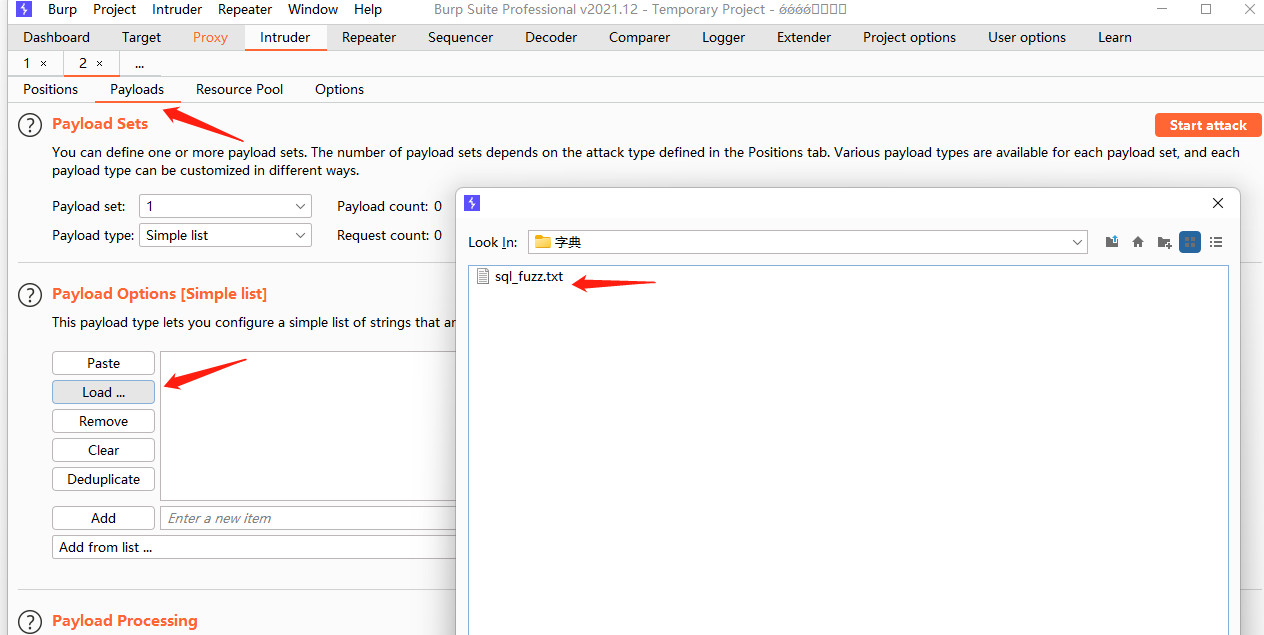The width and height of the screenshot is (1264, 635).
Task: Open the Learn tab
Action: click(1115, 37)
